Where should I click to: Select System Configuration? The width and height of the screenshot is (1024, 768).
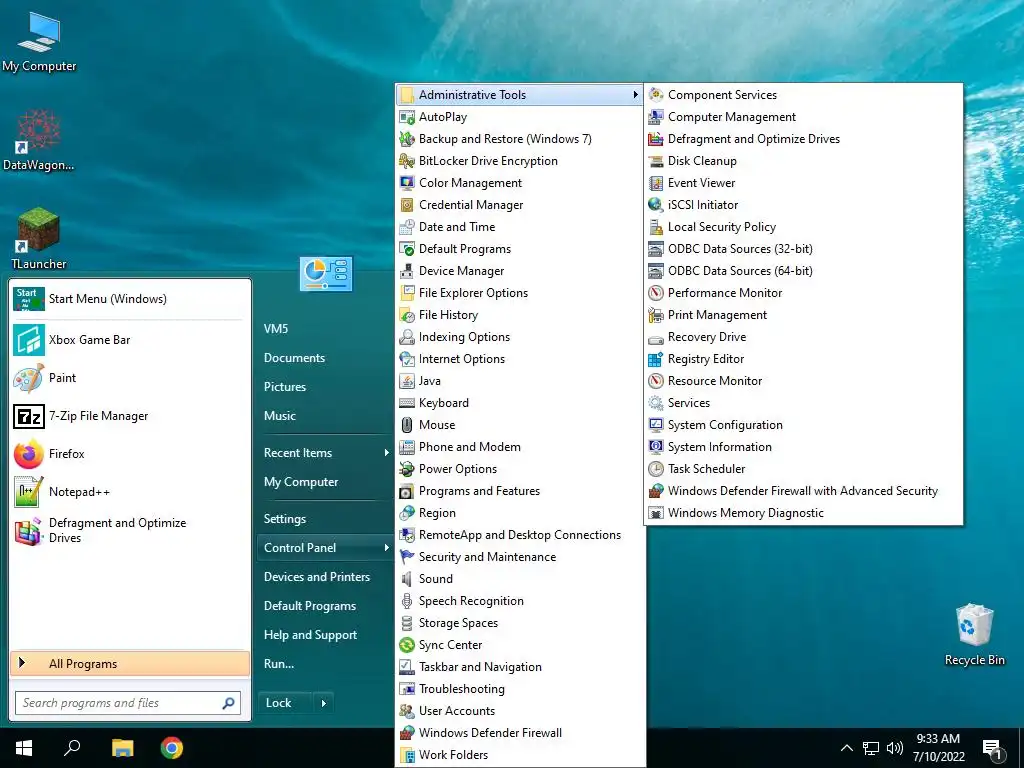(725, 425)
